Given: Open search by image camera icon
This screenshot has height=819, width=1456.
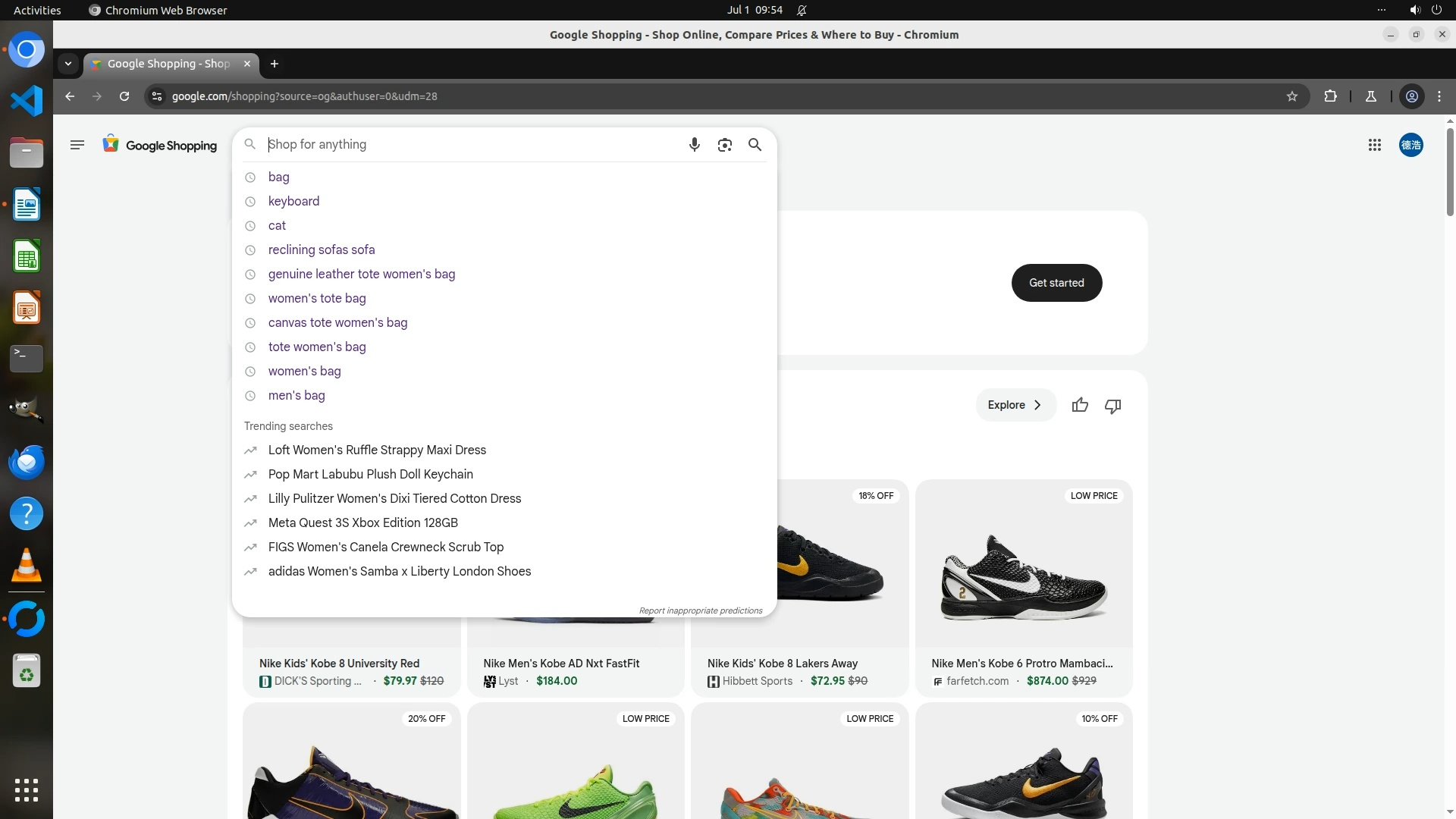Looking at the screenshot, I should [725, 145].
